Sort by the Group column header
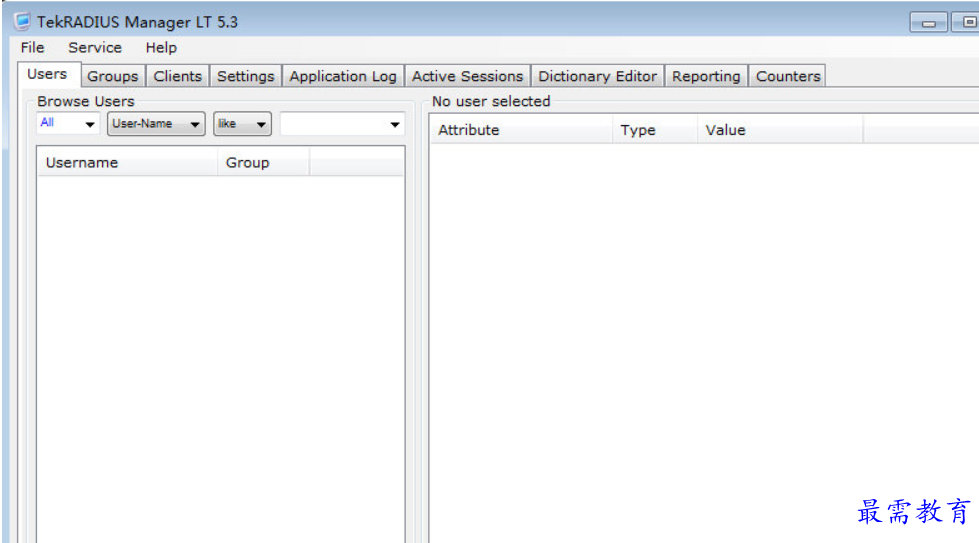 pos(263,162)
